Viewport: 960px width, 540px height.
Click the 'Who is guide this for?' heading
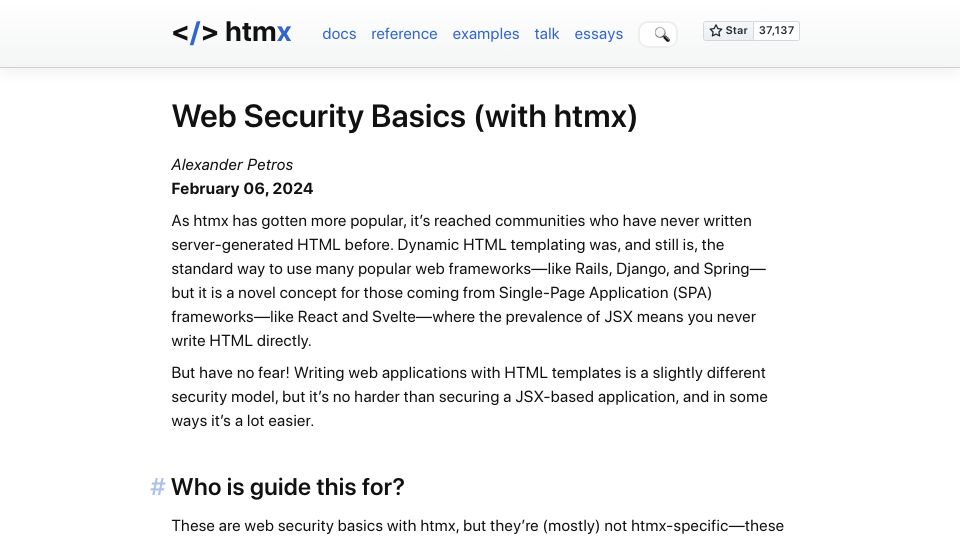(288, 487)
